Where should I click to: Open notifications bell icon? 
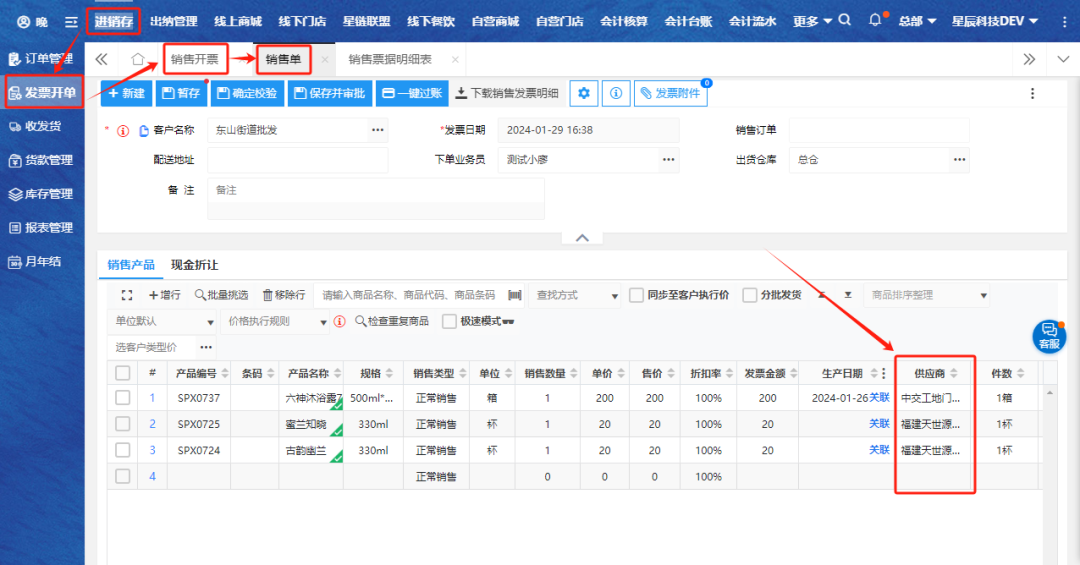point(875,20)
